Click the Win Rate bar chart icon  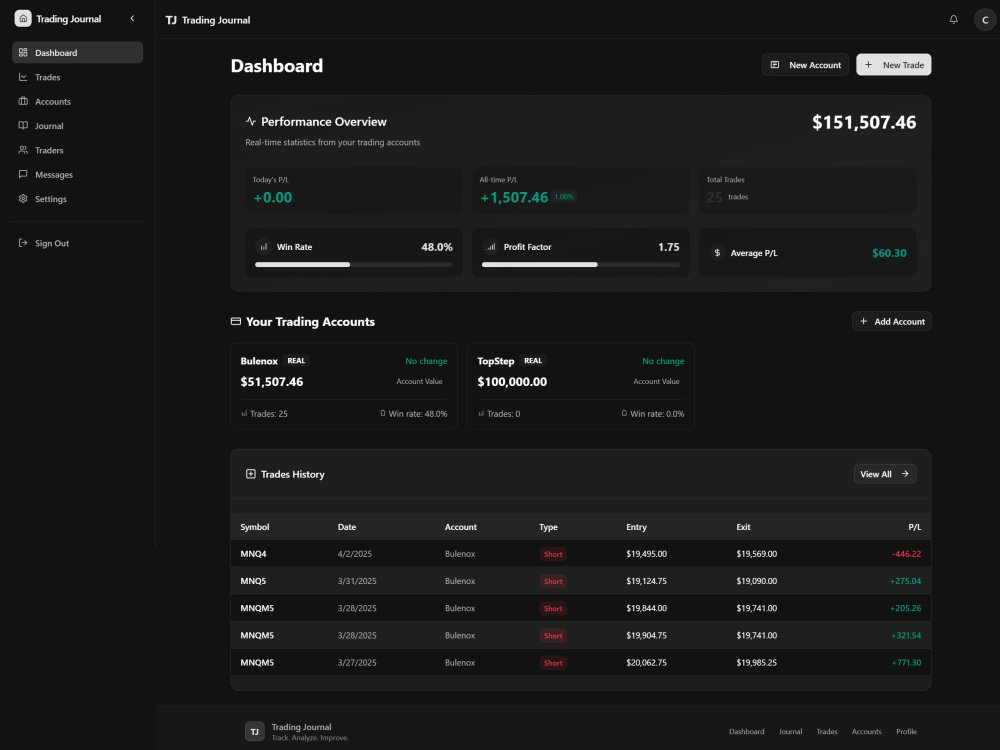point(263,247)
